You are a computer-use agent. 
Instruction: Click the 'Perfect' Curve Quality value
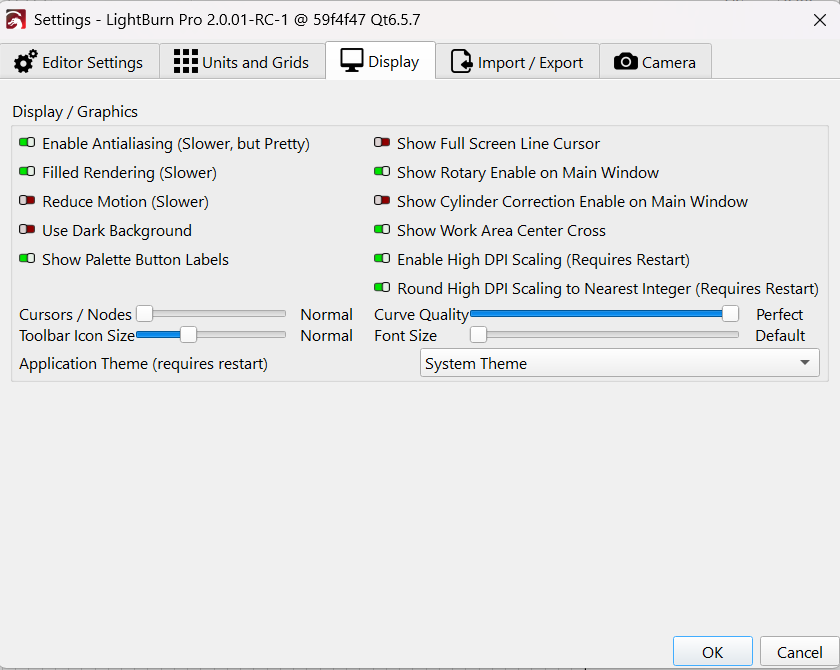[779, 314]
